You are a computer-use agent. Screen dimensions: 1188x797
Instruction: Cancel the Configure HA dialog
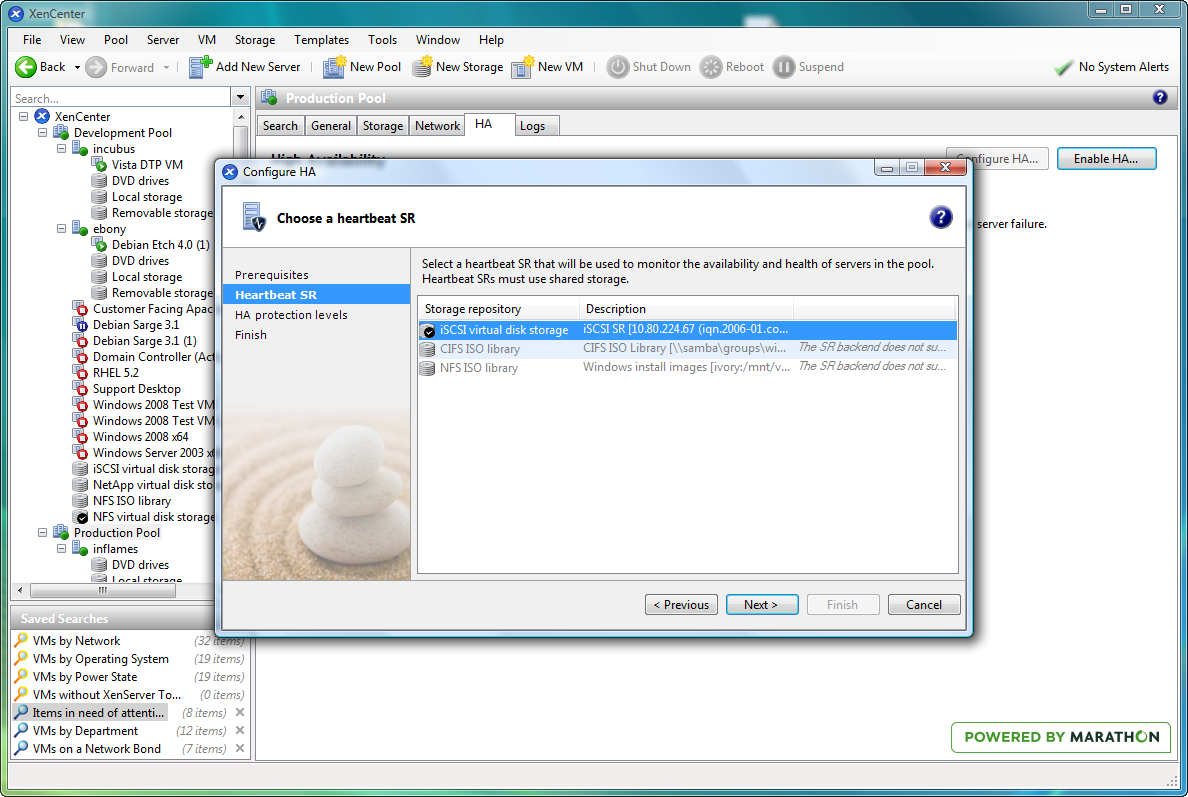924,605
